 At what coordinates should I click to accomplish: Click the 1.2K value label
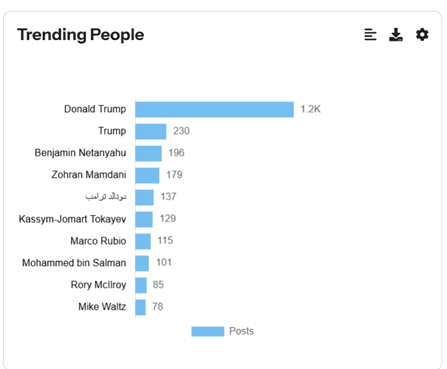click(x=310, y=109)
